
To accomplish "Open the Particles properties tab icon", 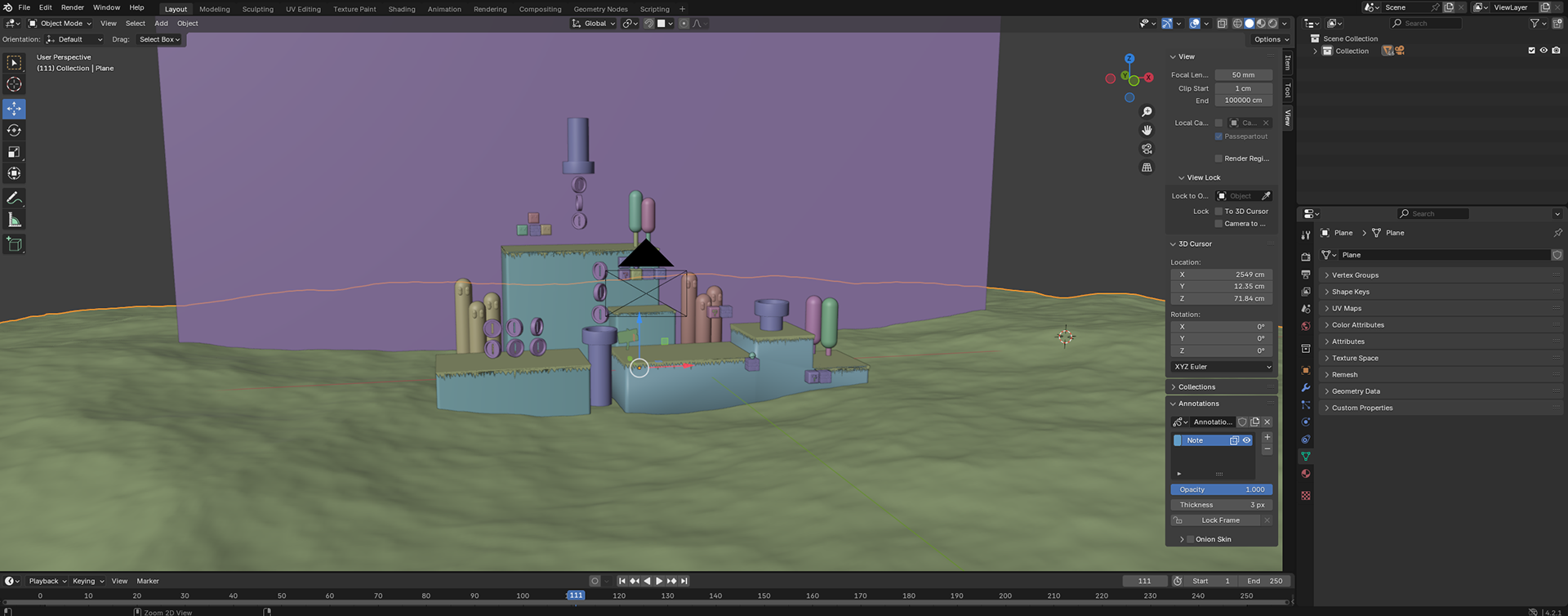I will pyautogui.click(x=1305, y=404).
